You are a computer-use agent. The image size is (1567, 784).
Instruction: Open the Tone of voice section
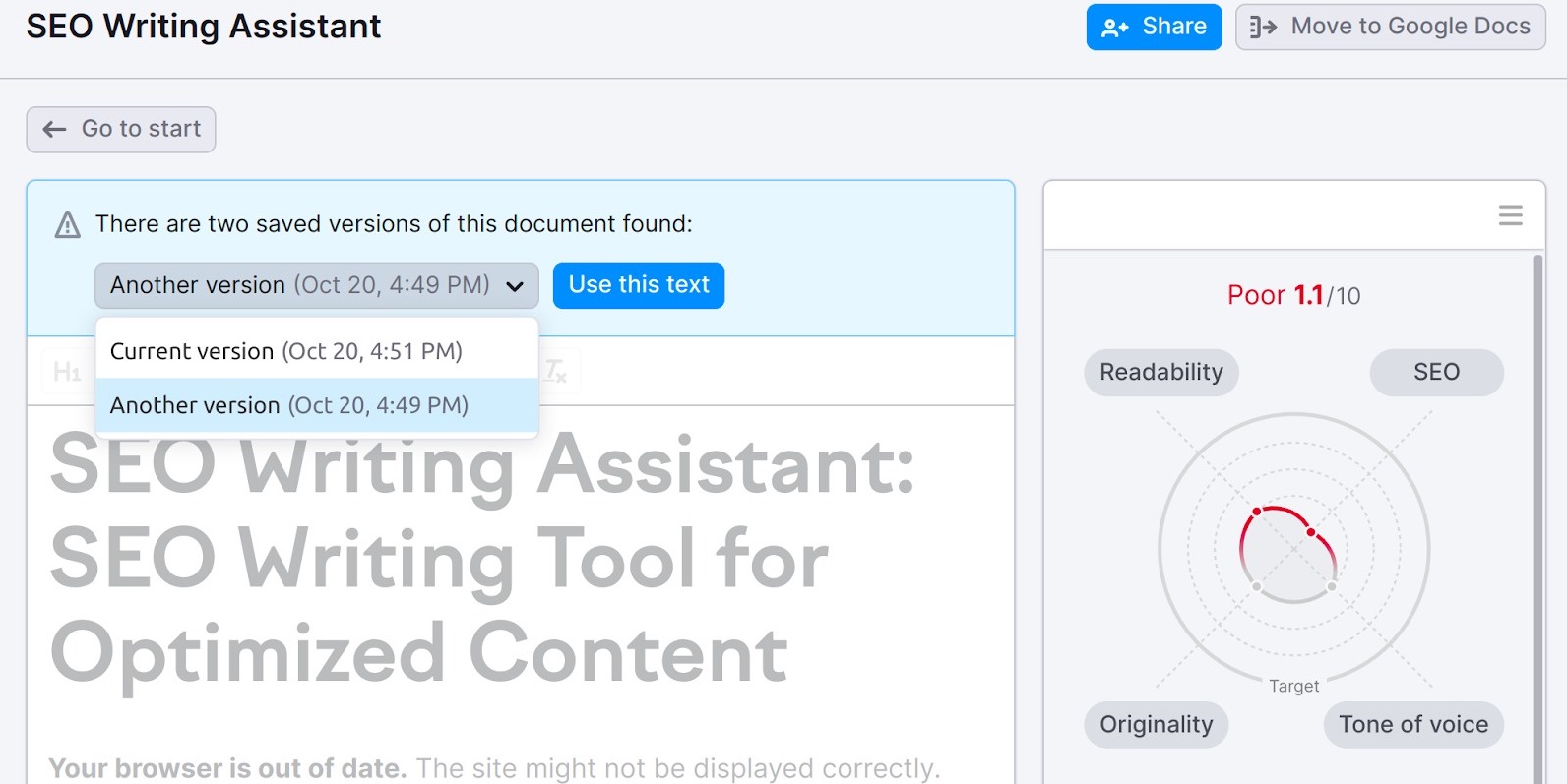1412,724
